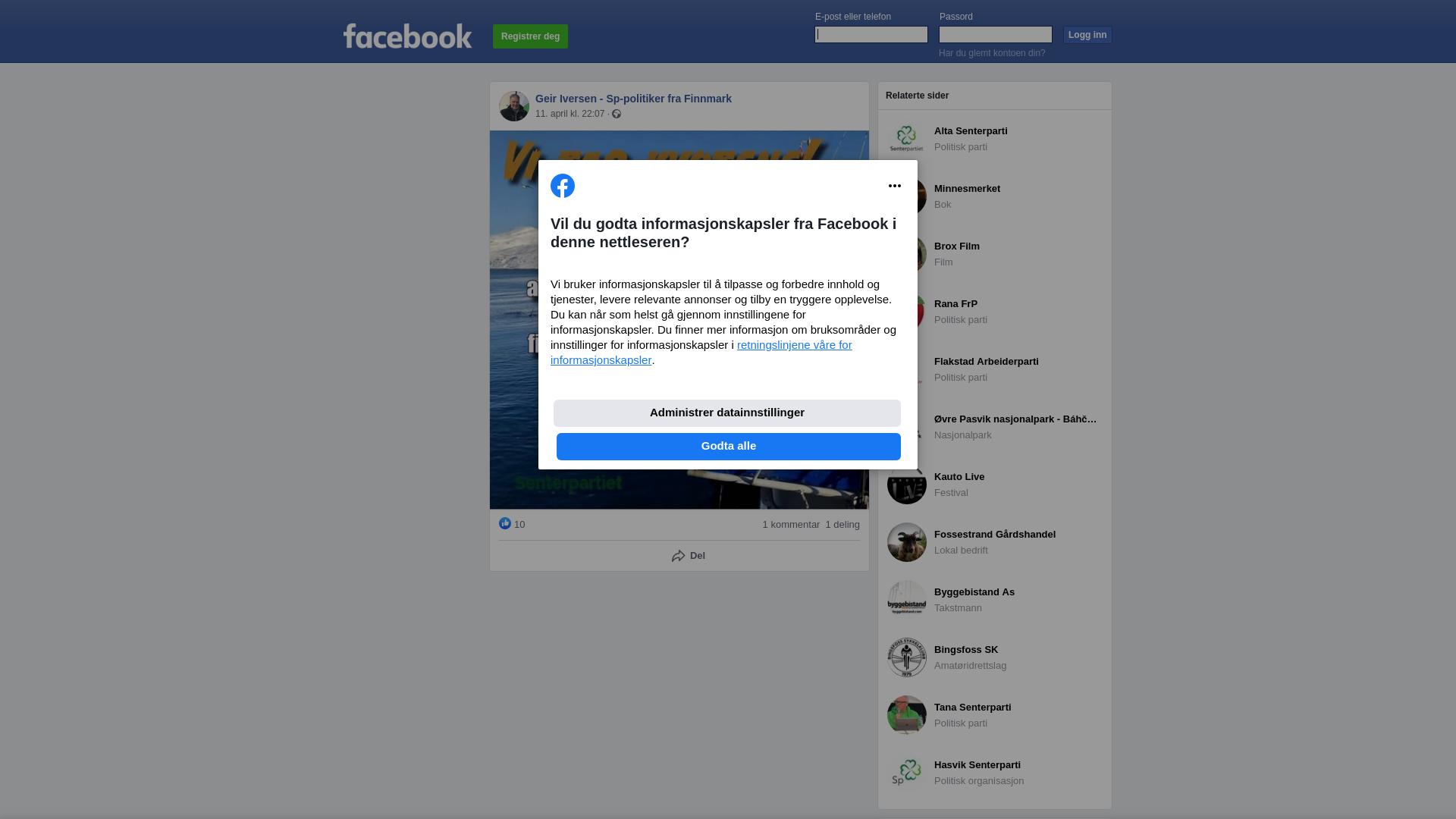The image size is (1456, 819).
Task: Click the blue Facebook circle icon in dialog
Action: coord(563,186)
